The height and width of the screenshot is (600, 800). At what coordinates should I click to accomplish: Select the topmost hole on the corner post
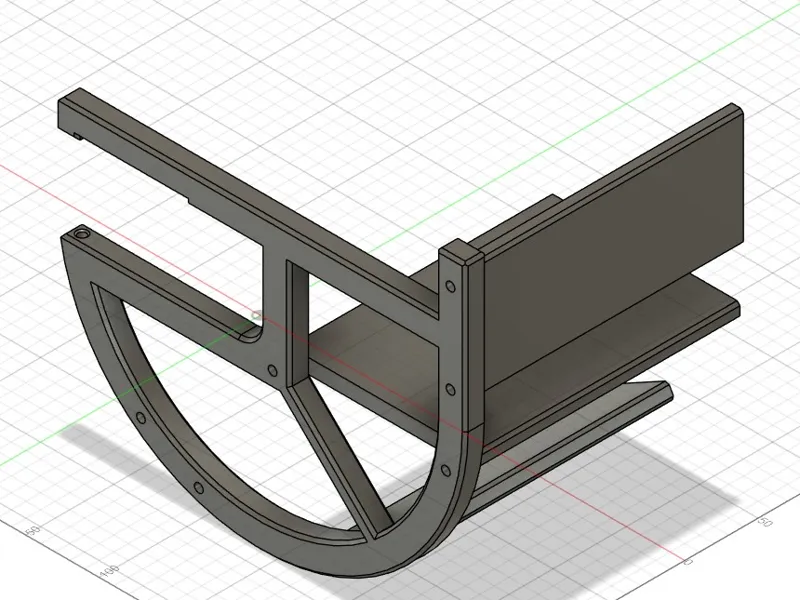[451, 287]
